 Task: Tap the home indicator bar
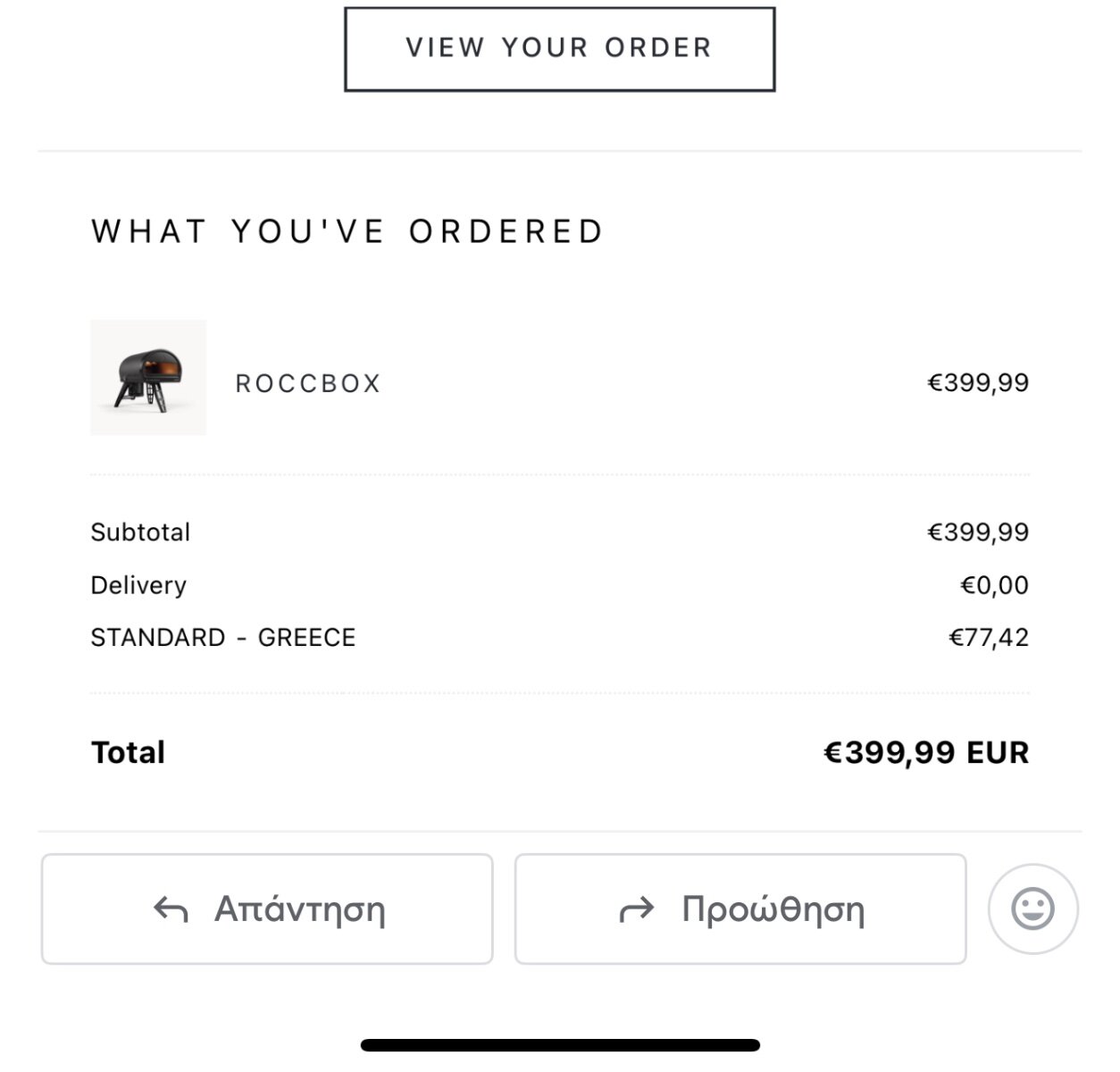point(560,1045)
